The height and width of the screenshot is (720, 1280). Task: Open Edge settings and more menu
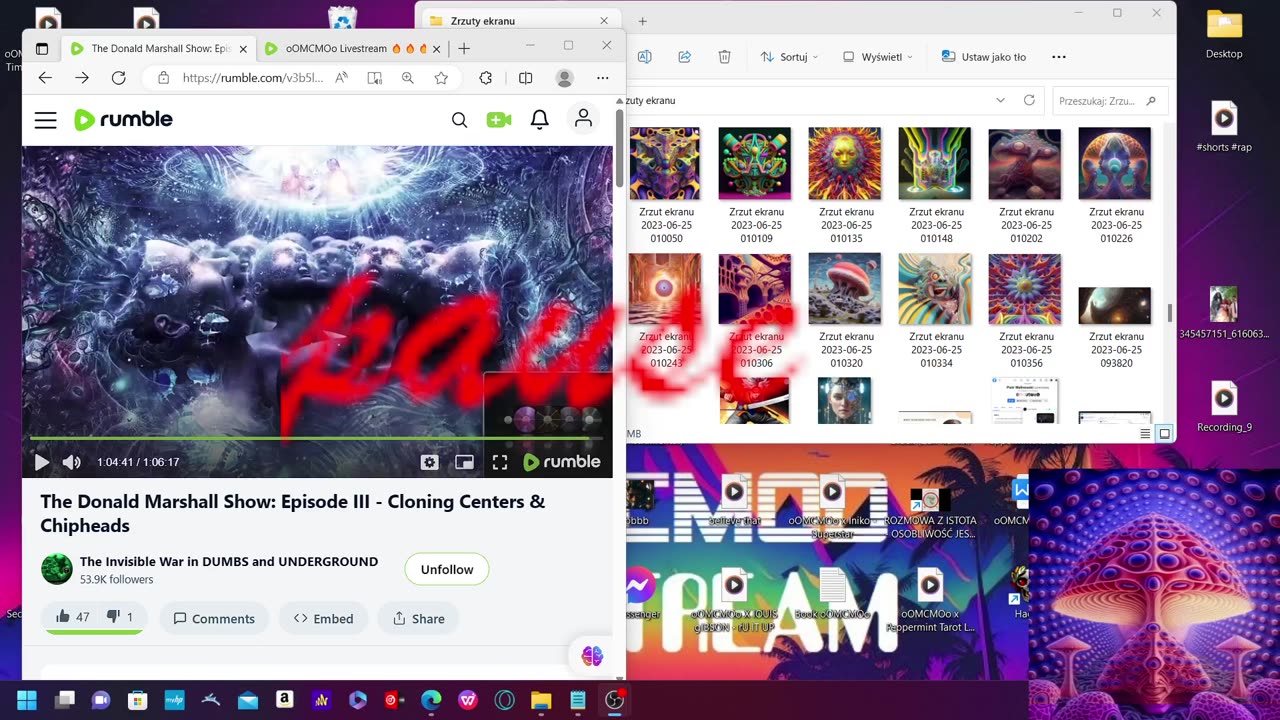point(602,77)
